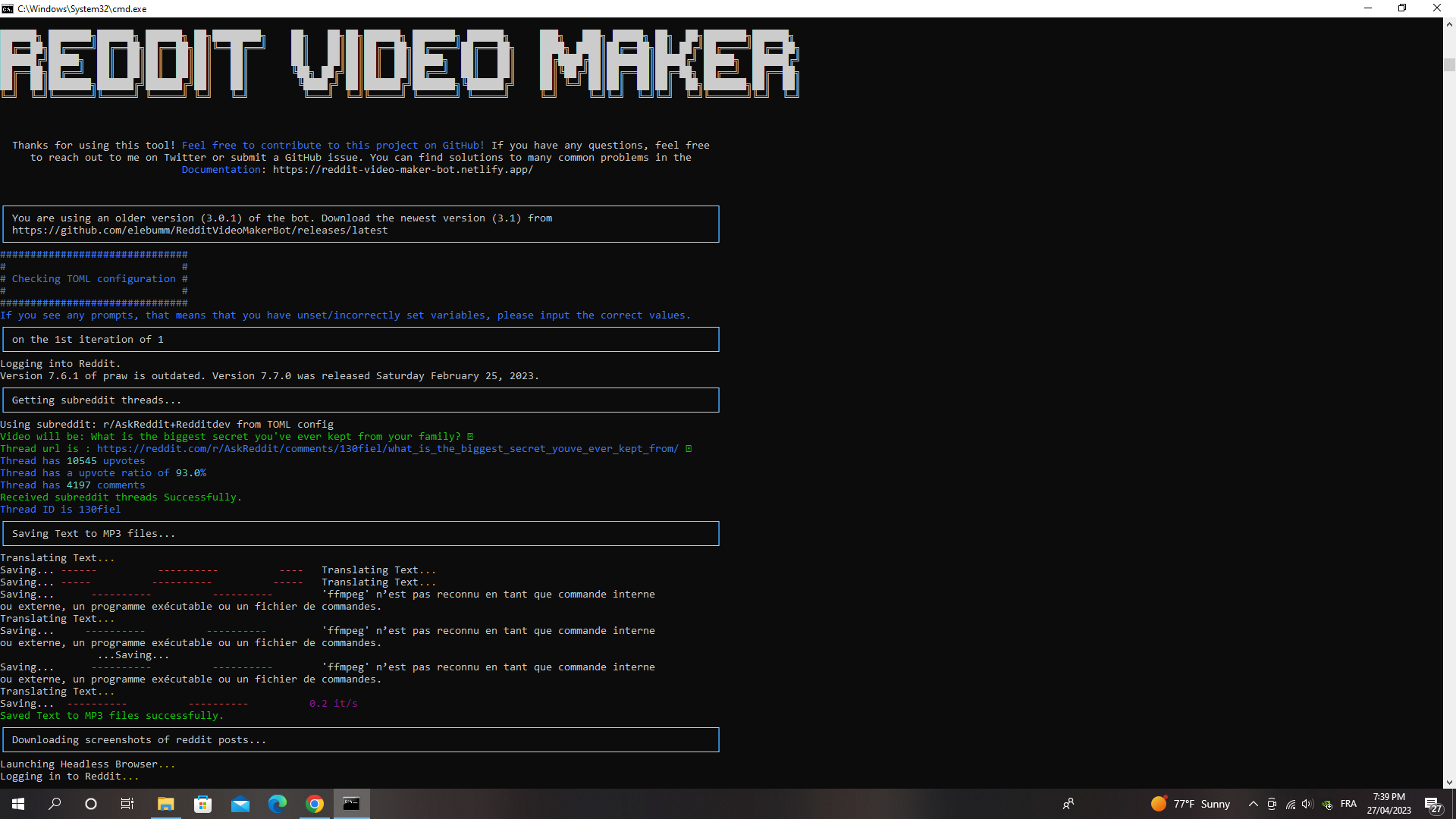Open Windows Search from the taskbar
Screen dimensions: 1456x819
pos(54,803)
